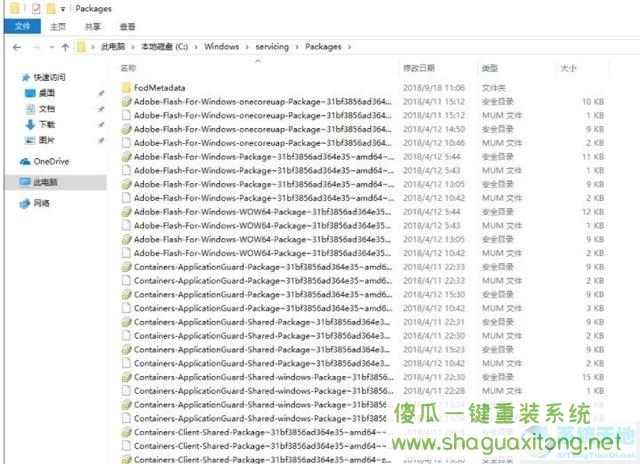Sort by the 类型 column header
The width and height of the screenshot is (640, 464).
click(489, 68)
